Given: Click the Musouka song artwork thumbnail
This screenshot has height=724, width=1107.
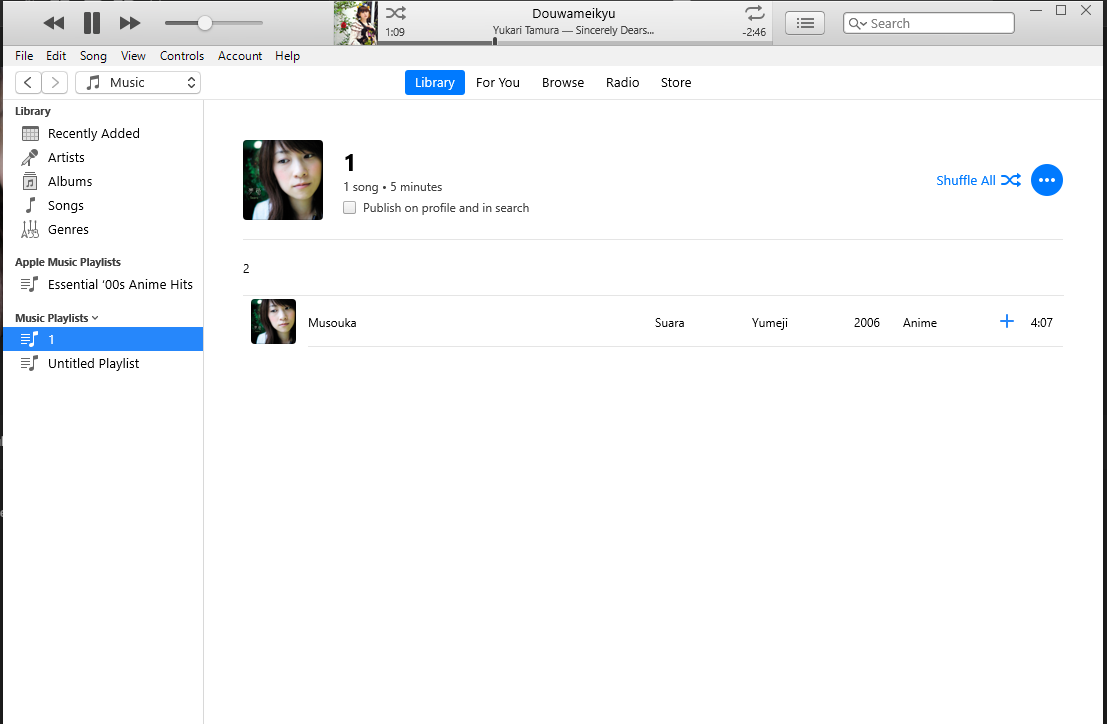Looking at the screenshot, I should pyautogui.click(x=273, y=322).
